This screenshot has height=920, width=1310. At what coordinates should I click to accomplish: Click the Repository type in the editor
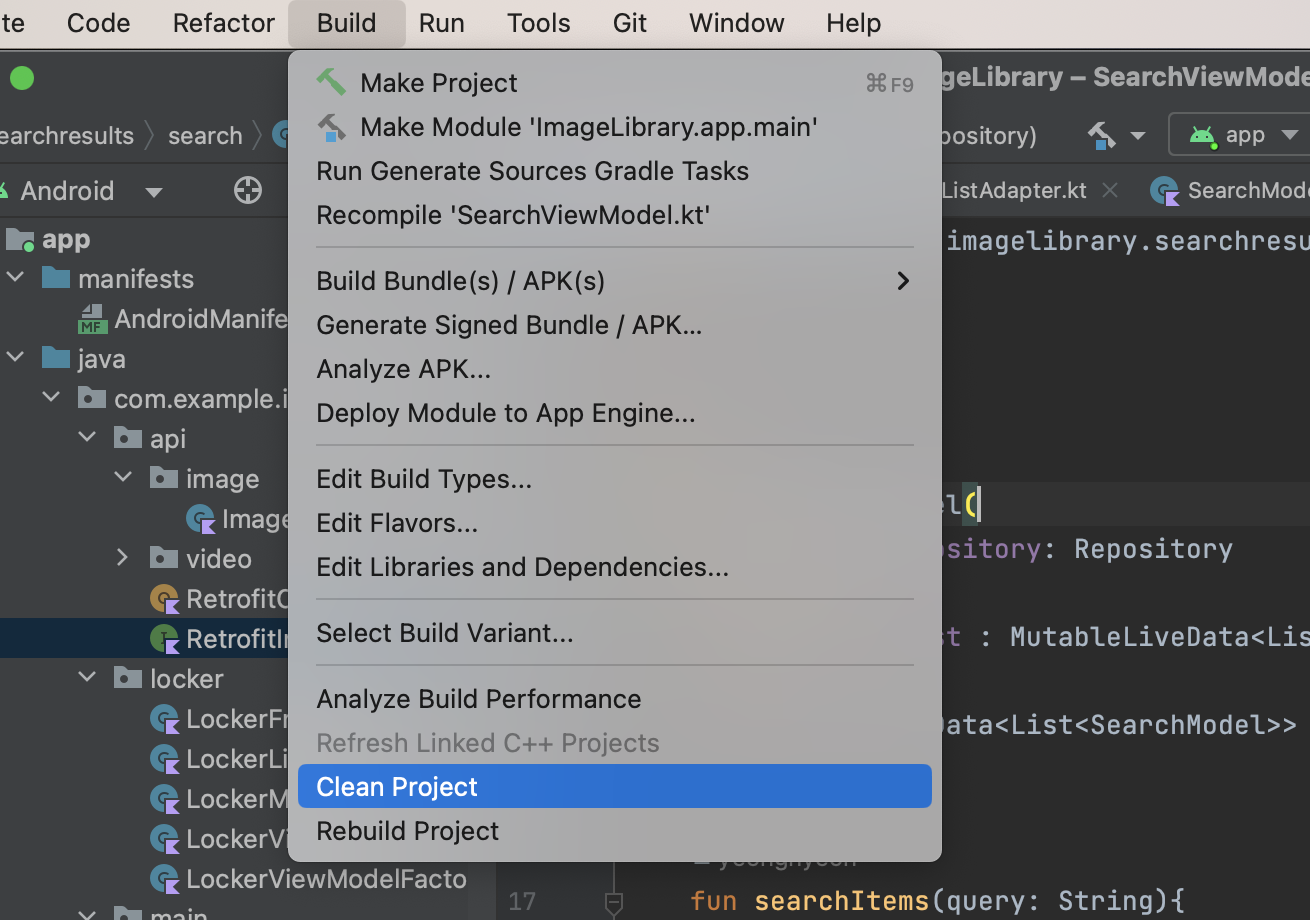click(x=1153, y=549)
